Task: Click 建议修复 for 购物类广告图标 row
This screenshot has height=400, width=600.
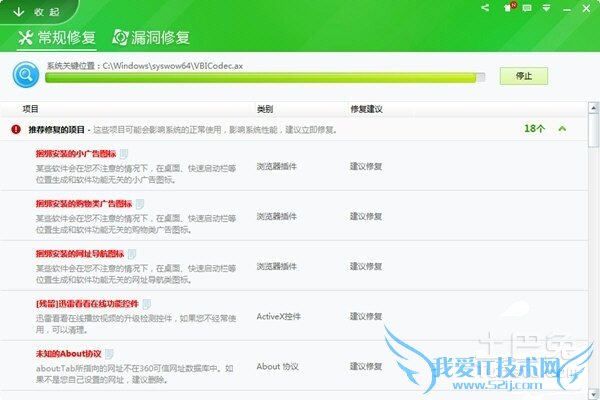Action: (x=366, y=216)
